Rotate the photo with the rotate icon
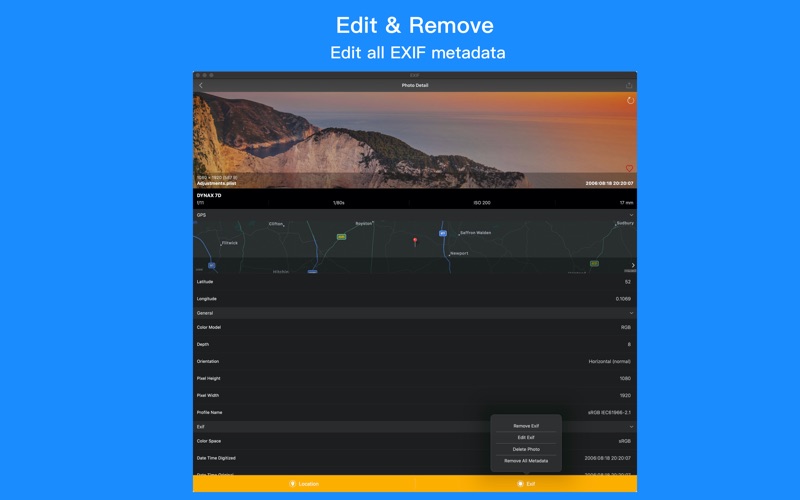The image size is (800, 500). pyautogui.click(x=630, y=101)
